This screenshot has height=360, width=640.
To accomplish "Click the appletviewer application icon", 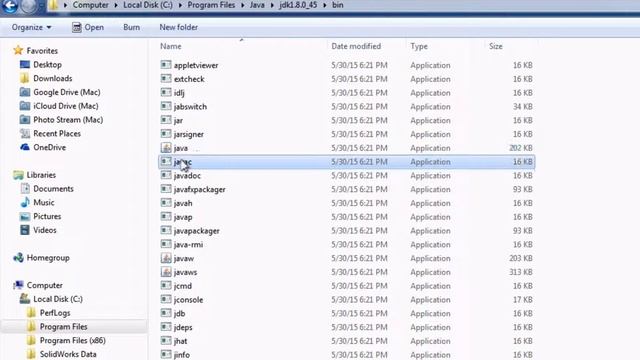I will (x=166, y=65).
